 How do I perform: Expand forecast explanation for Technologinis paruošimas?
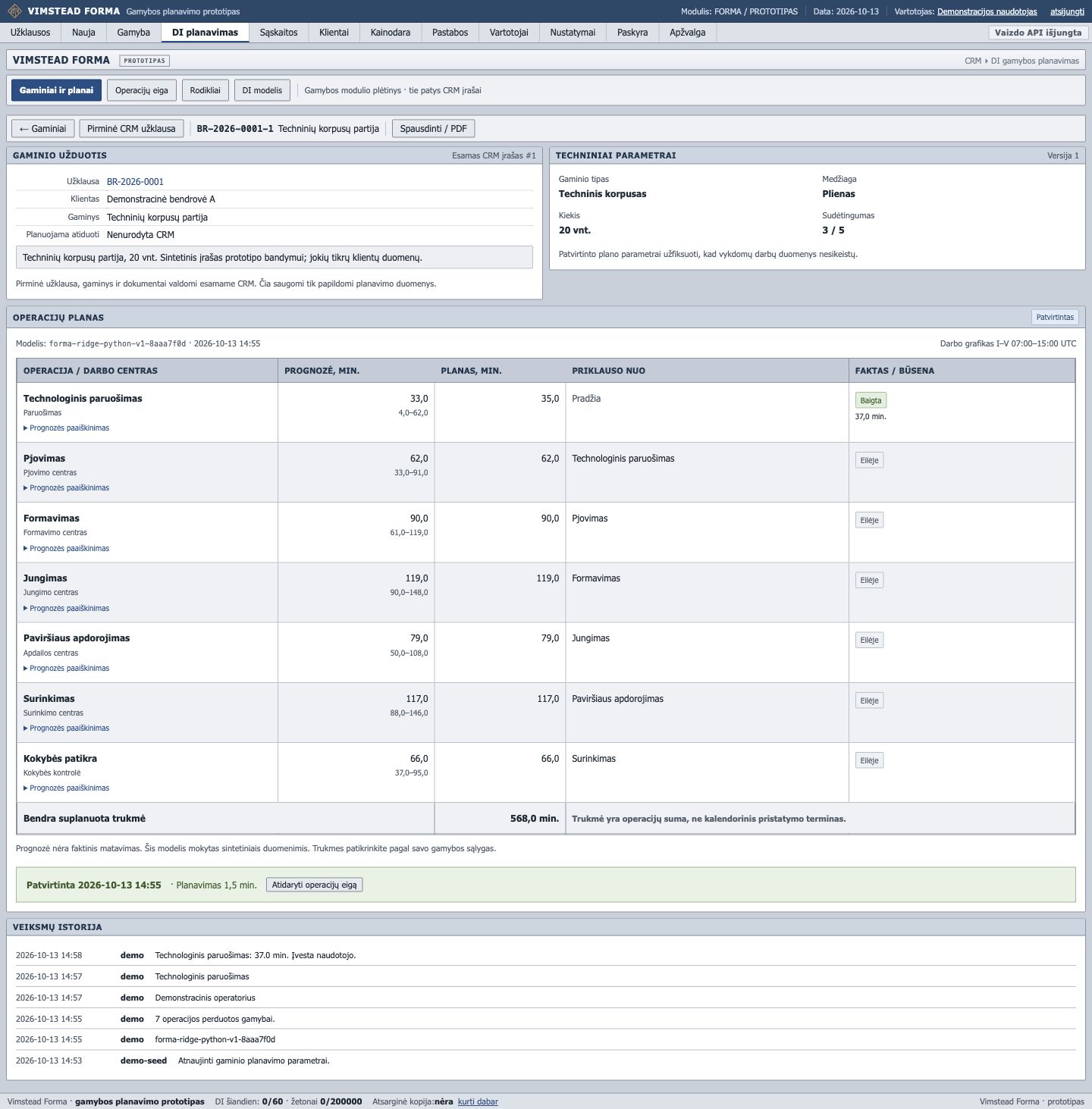coord(67,428)
